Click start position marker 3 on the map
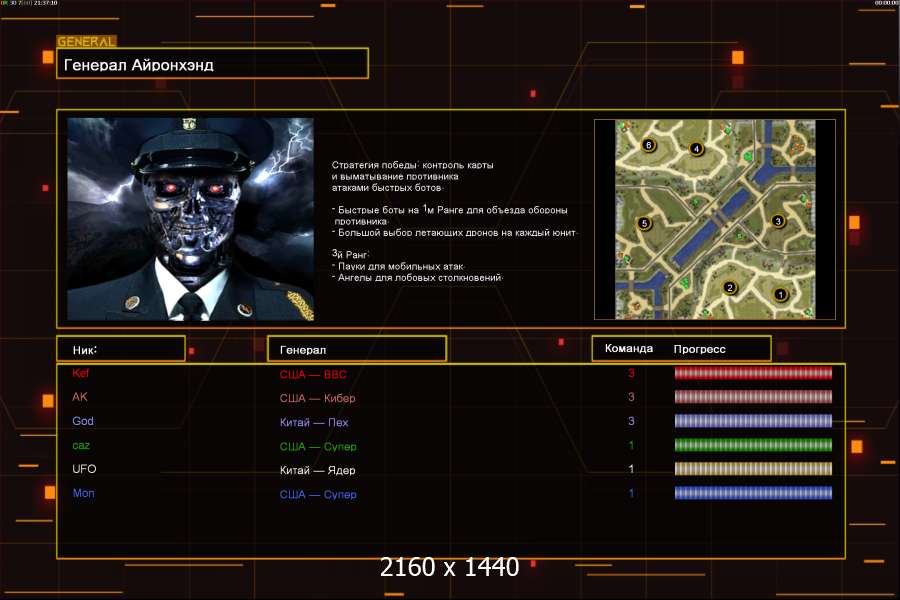900x600 pixels. pyautogui.click(x=778, y=221)
